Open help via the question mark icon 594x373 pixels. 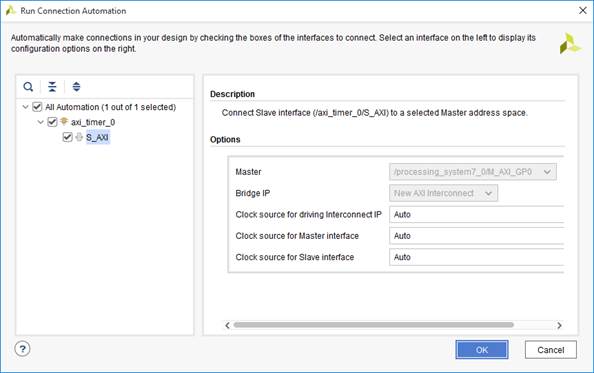click(22, 349)
